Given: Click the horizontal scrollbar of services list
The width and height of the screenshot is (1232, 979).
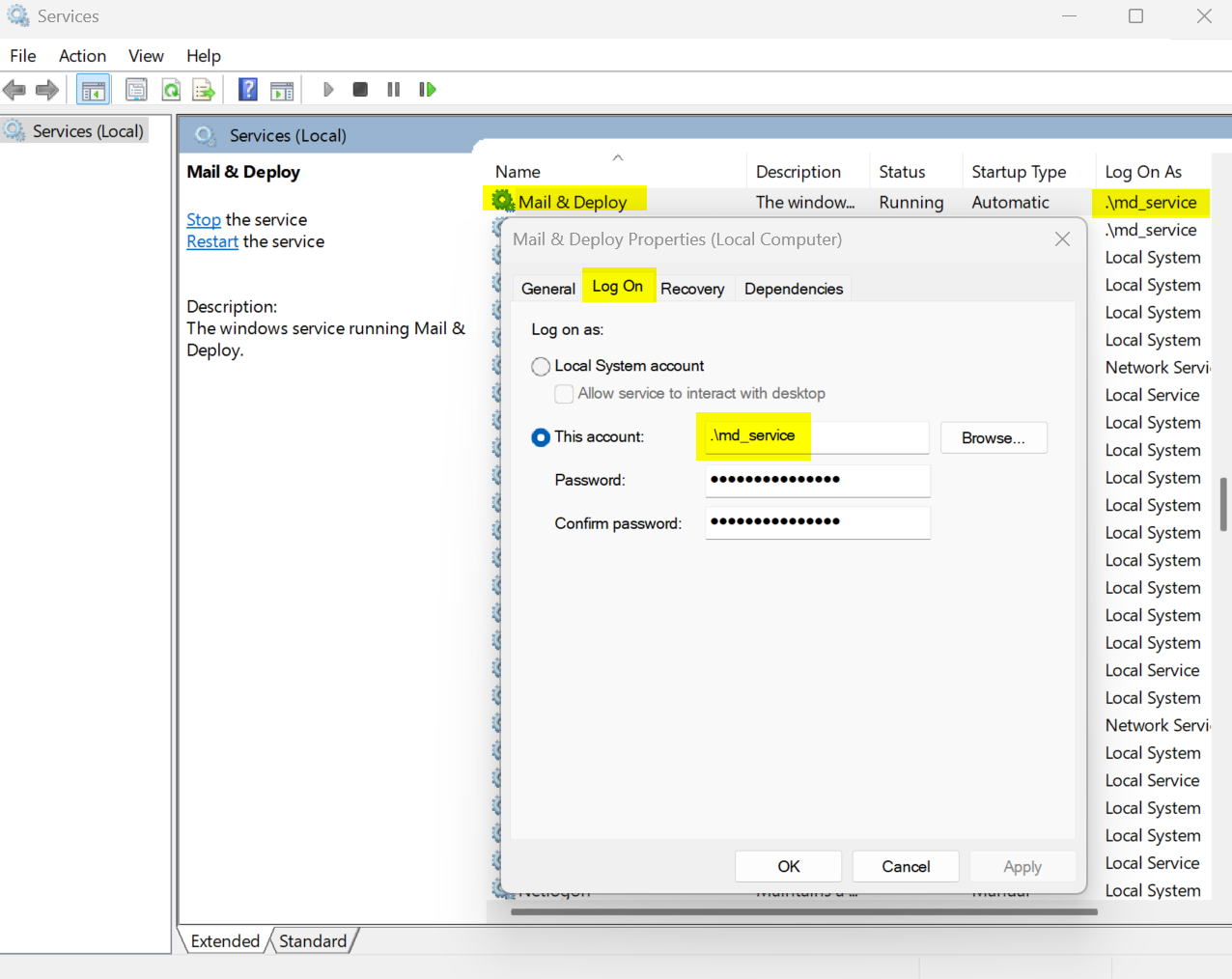Looking at the screenshot, I should click(803, 911).
